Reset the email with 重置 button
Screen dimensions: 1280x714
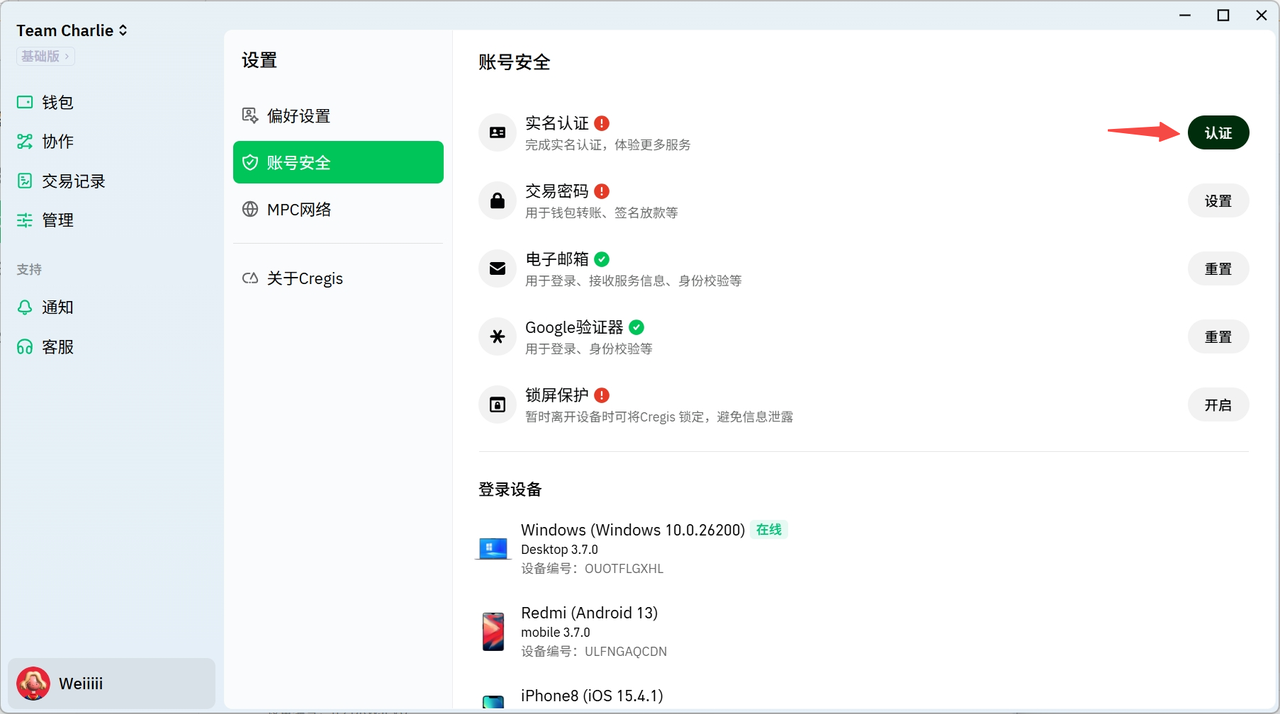pos(1218,269)
